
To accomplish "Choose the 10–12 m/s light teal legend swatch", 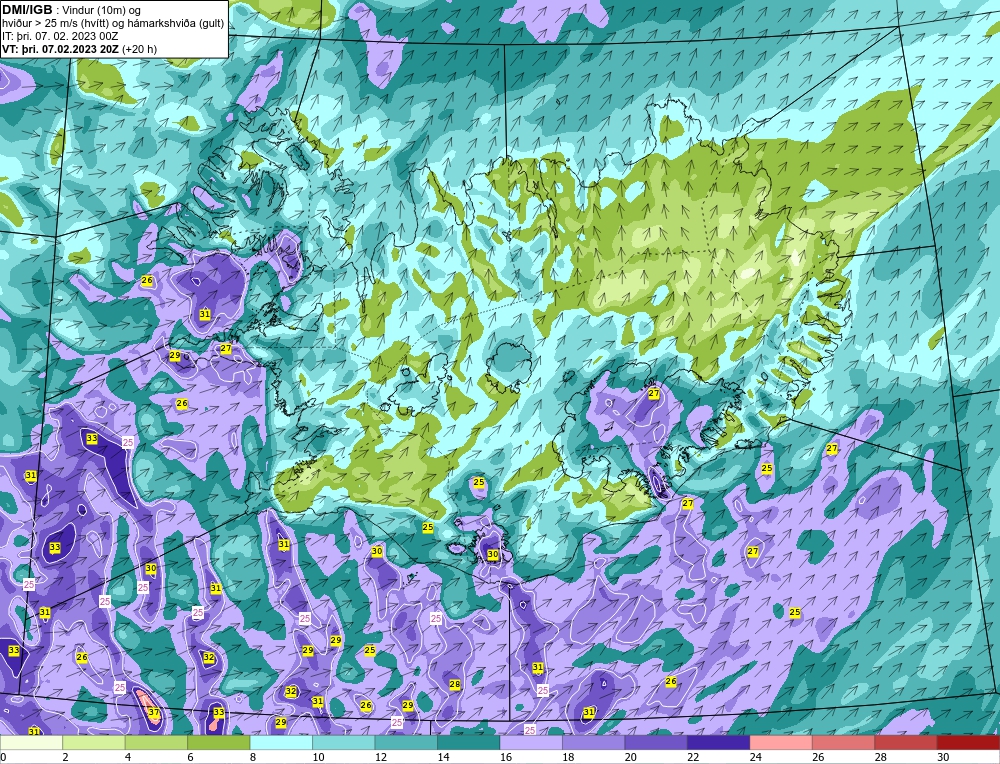I will click(344, 743).
